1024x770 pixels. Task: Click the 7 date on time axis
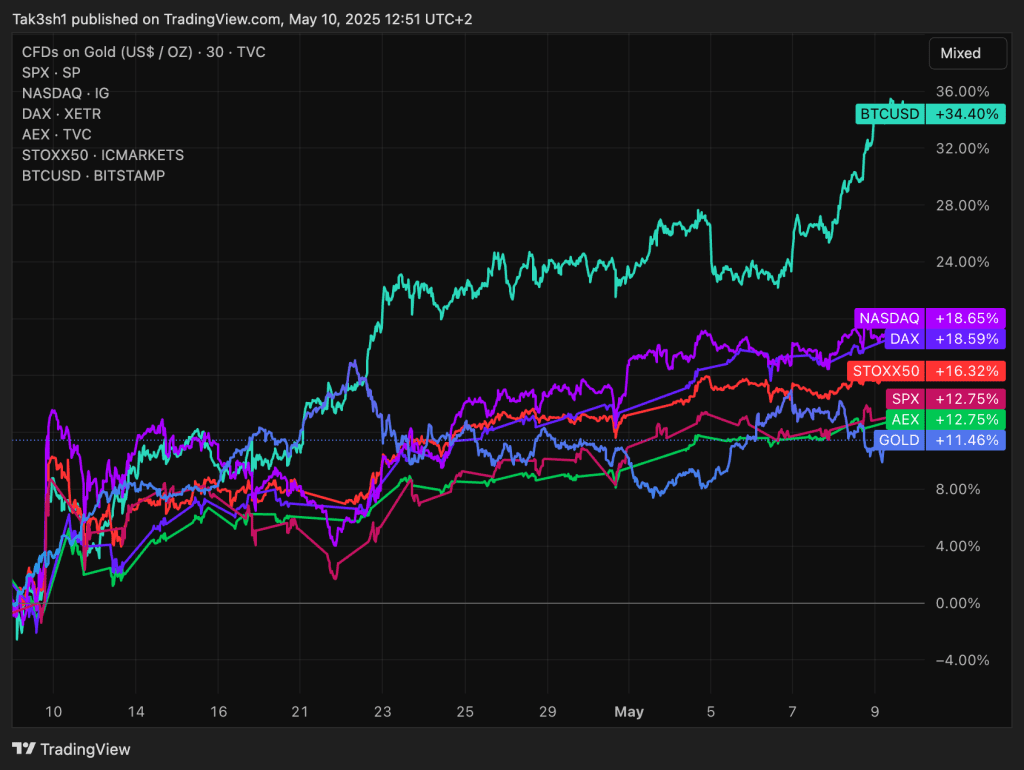(792, 711)
